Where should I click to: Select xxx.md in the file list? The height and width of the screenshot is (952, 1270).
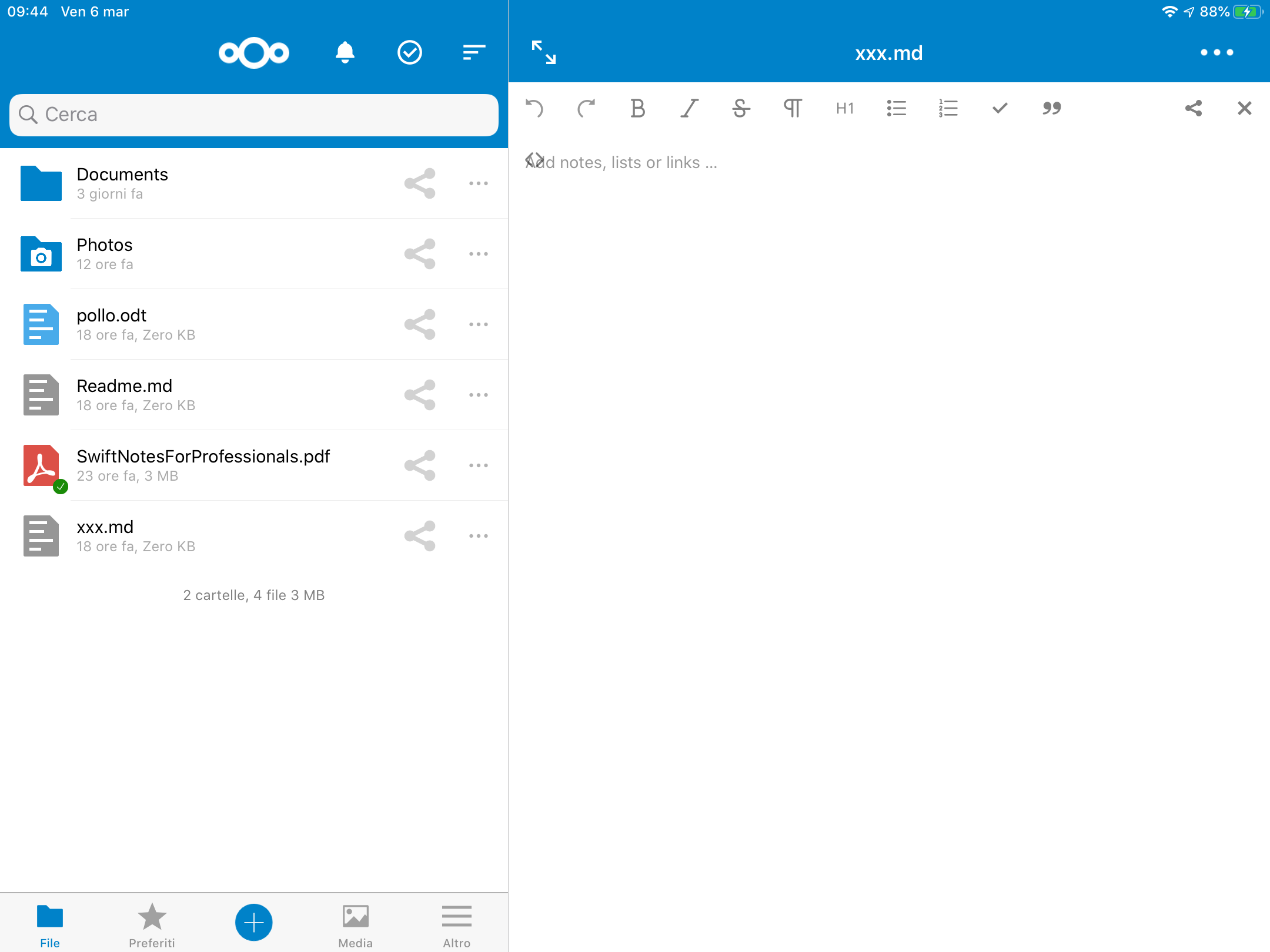pos(254,536)
